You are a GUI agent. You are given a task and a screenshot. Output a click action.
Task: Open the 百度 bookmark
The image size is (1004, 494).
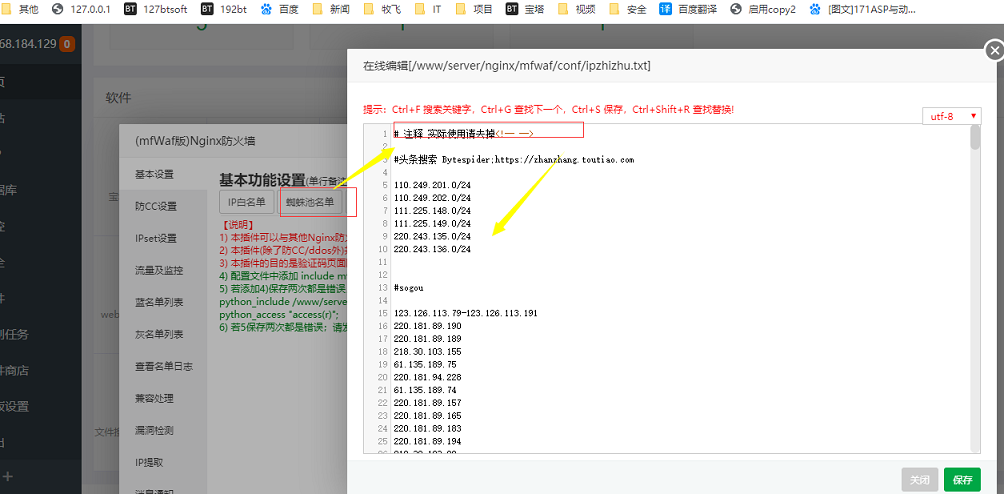coord(280,9)
